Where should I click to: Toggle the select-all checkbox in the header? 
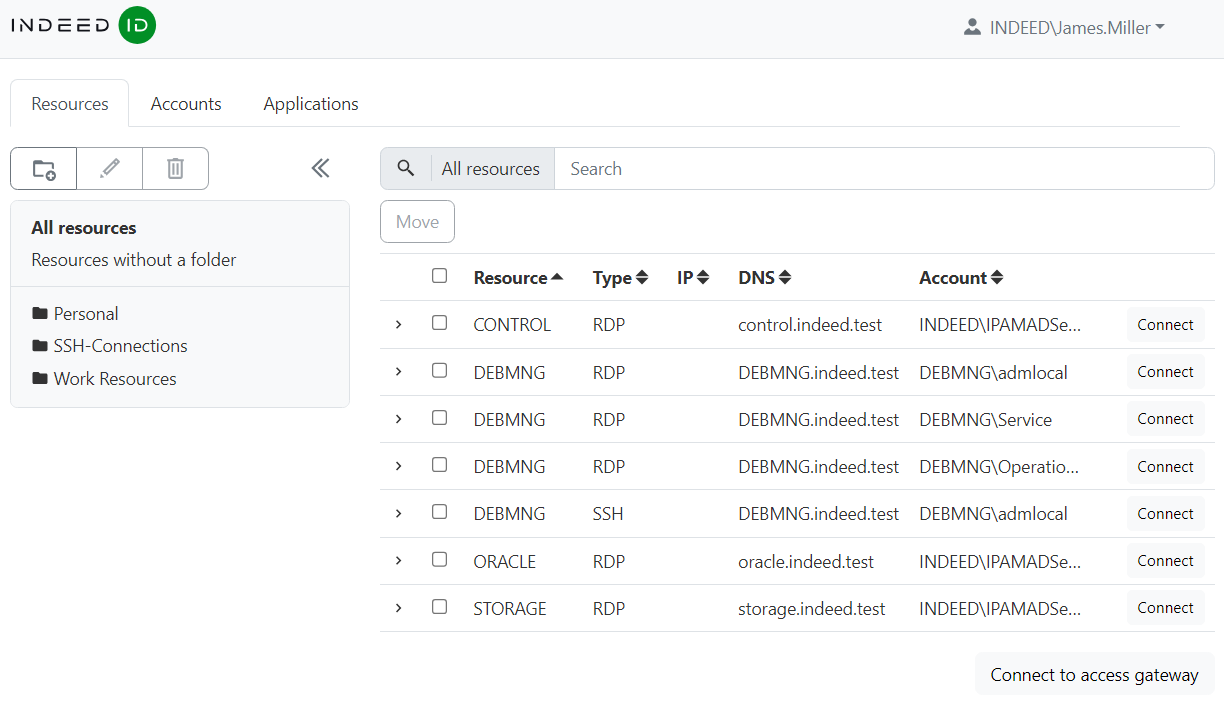coord(440,276)
